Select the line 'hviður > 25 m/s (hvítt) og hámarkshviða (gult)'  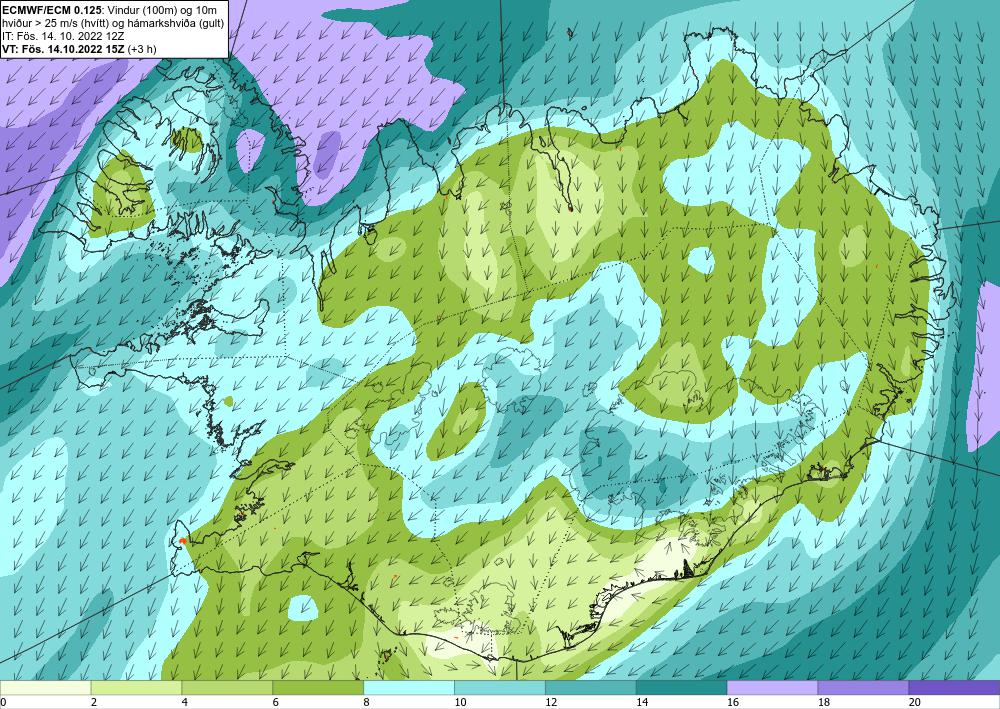(112, 24)
